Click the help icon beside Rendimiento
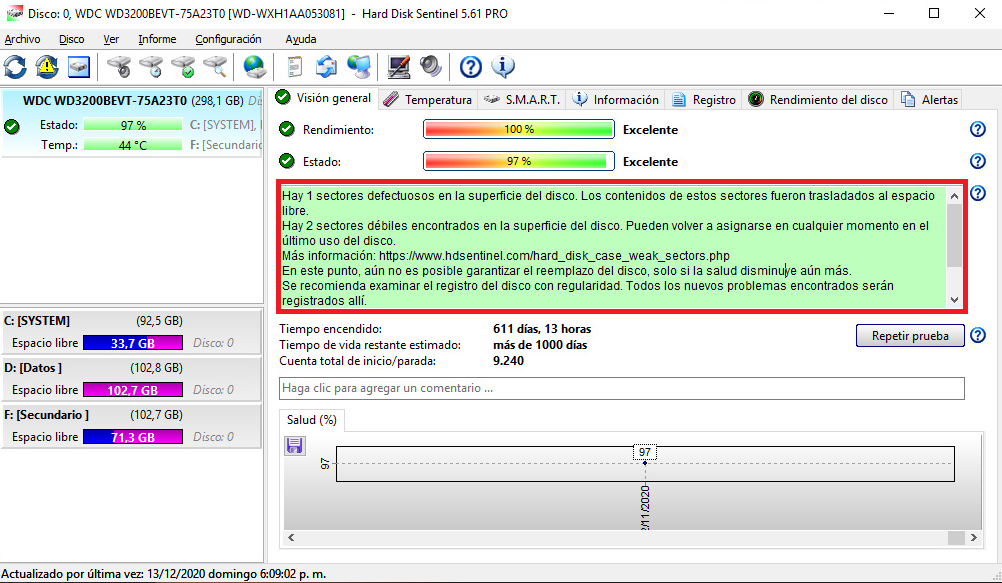The height and width of the screenshot is (583, 1002). click(978, 129)
